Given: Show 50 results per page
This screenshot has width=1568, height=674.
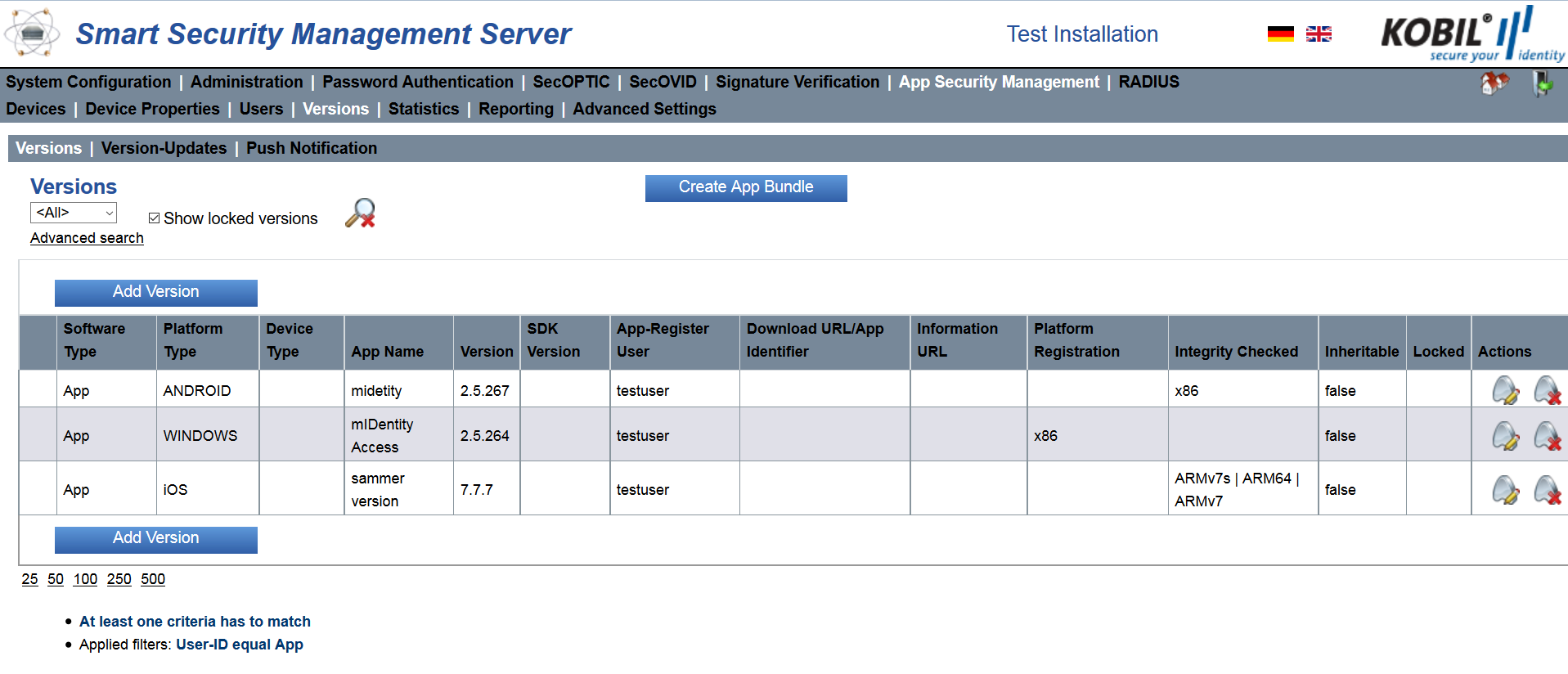Looking at the screenshot, I should (x=56, y=579).
